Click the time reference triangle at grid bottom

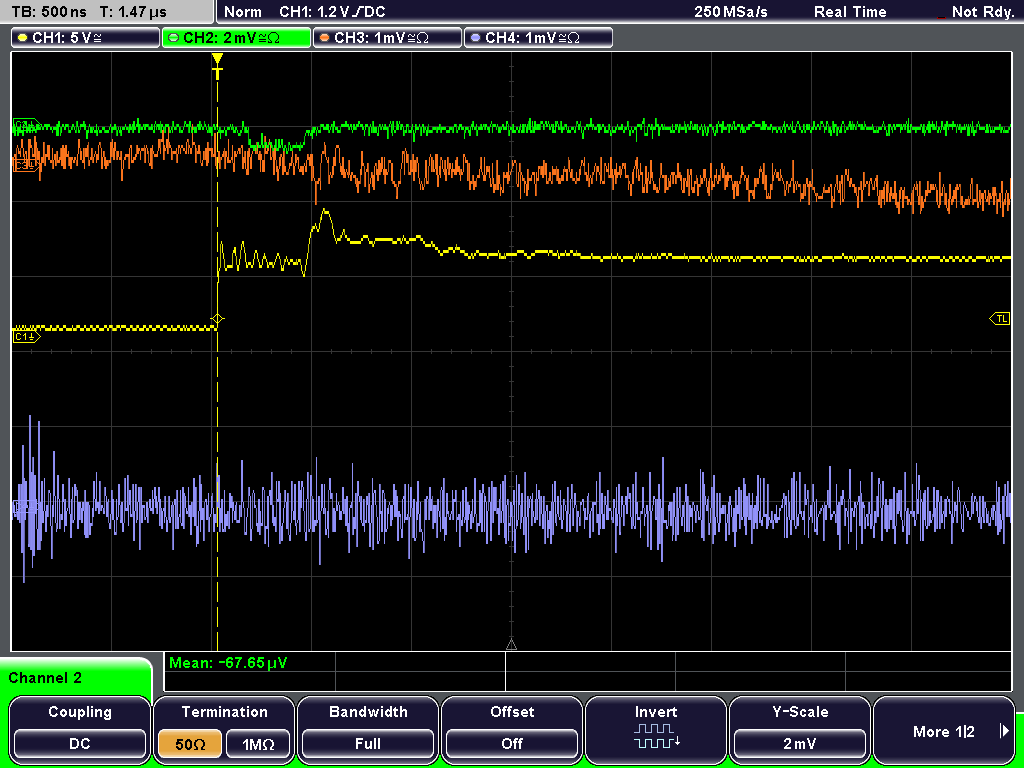[511, 645]
